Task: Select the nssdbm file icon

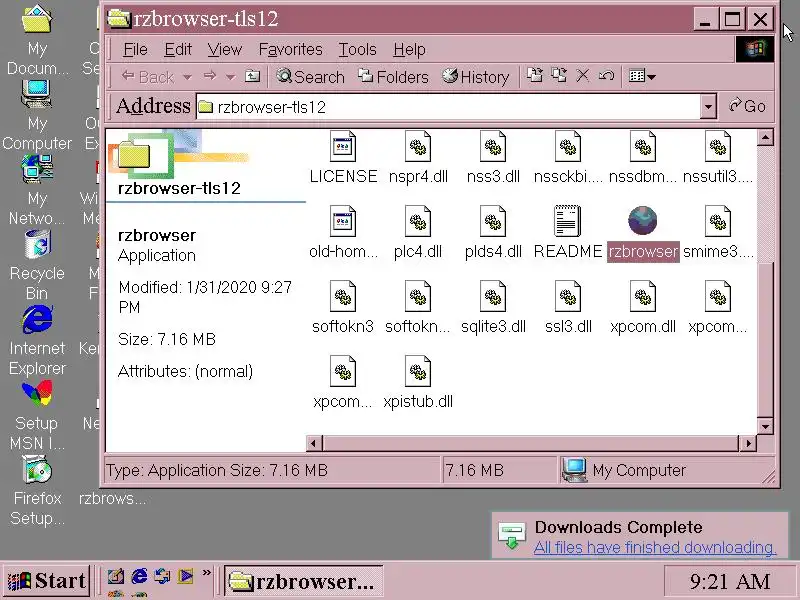Action: tap(643, 147)
